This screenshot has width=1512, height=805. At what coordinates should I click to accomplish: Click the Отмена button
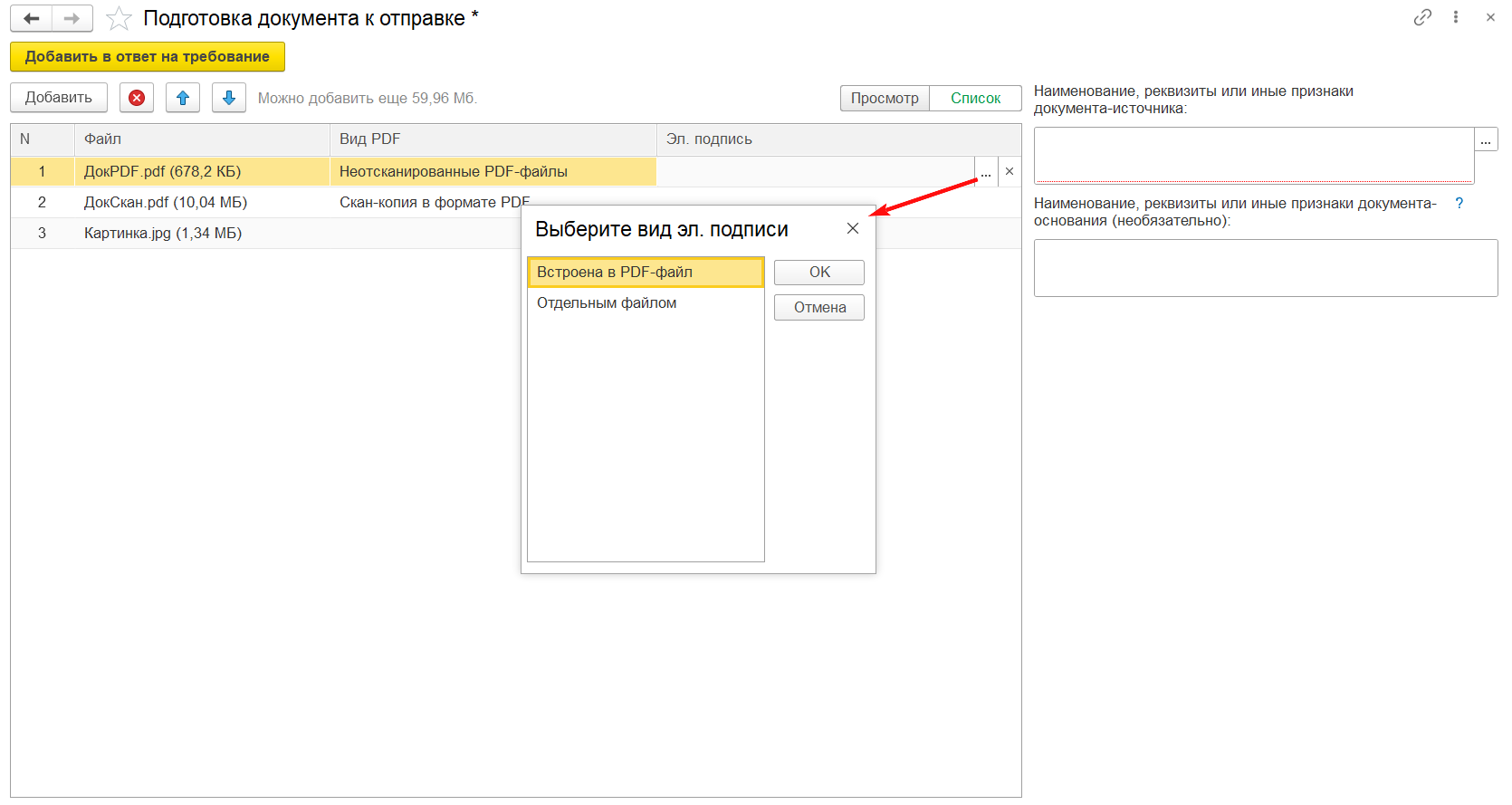coord(819,308)
